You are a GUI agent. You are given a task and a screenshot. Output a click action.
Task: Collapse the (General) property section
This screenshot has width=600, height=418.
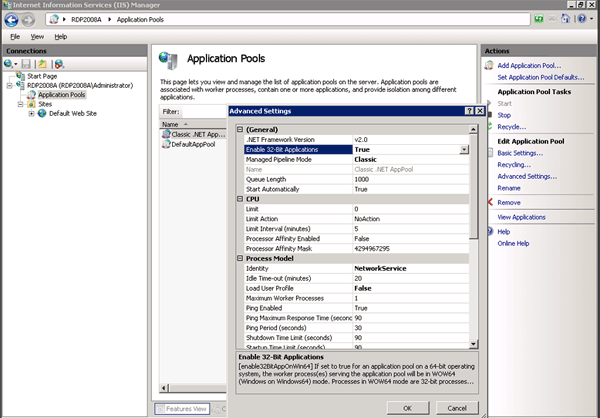(x=240, y=129)
